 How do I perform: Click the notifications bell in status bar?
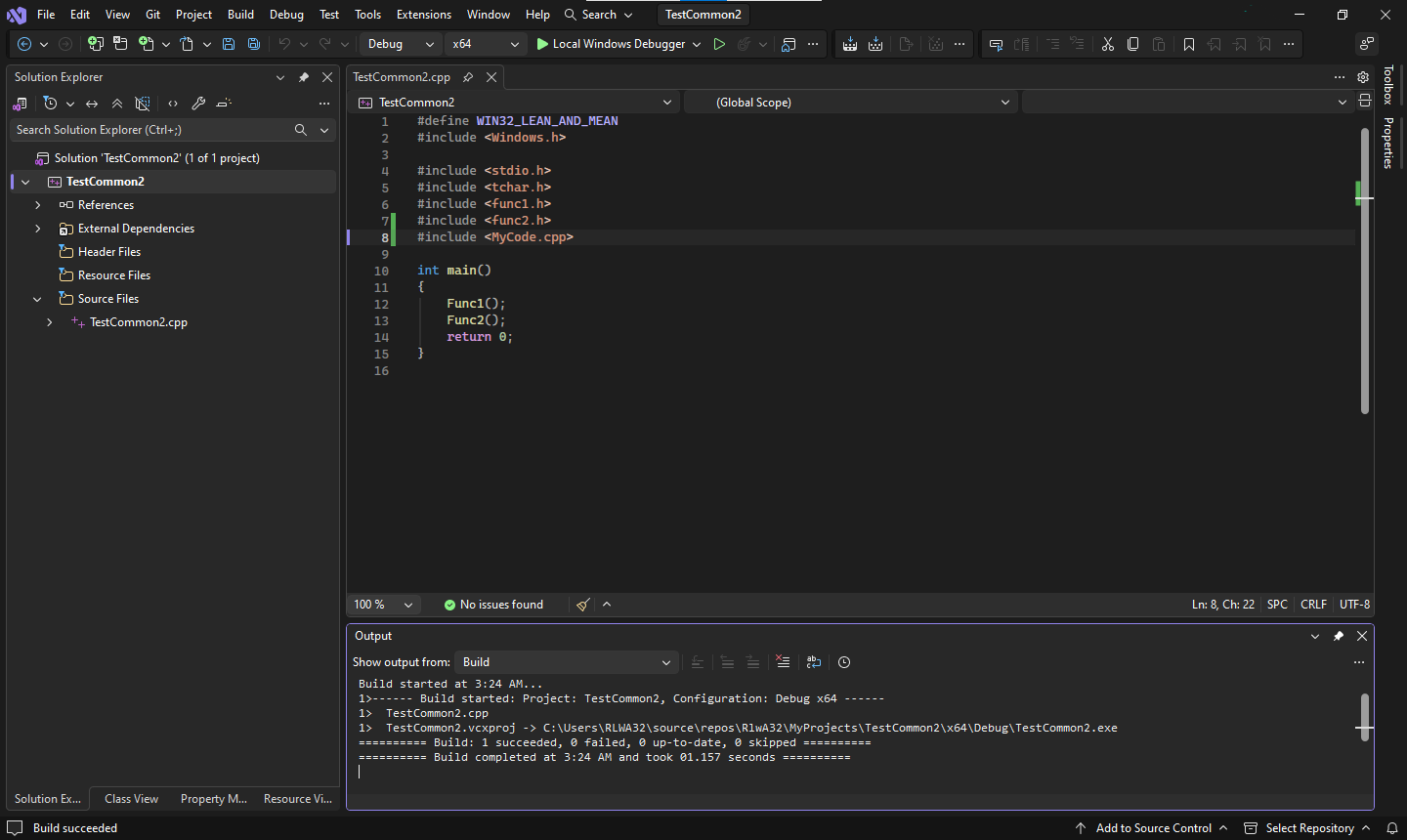click(x=1392, y=828)
